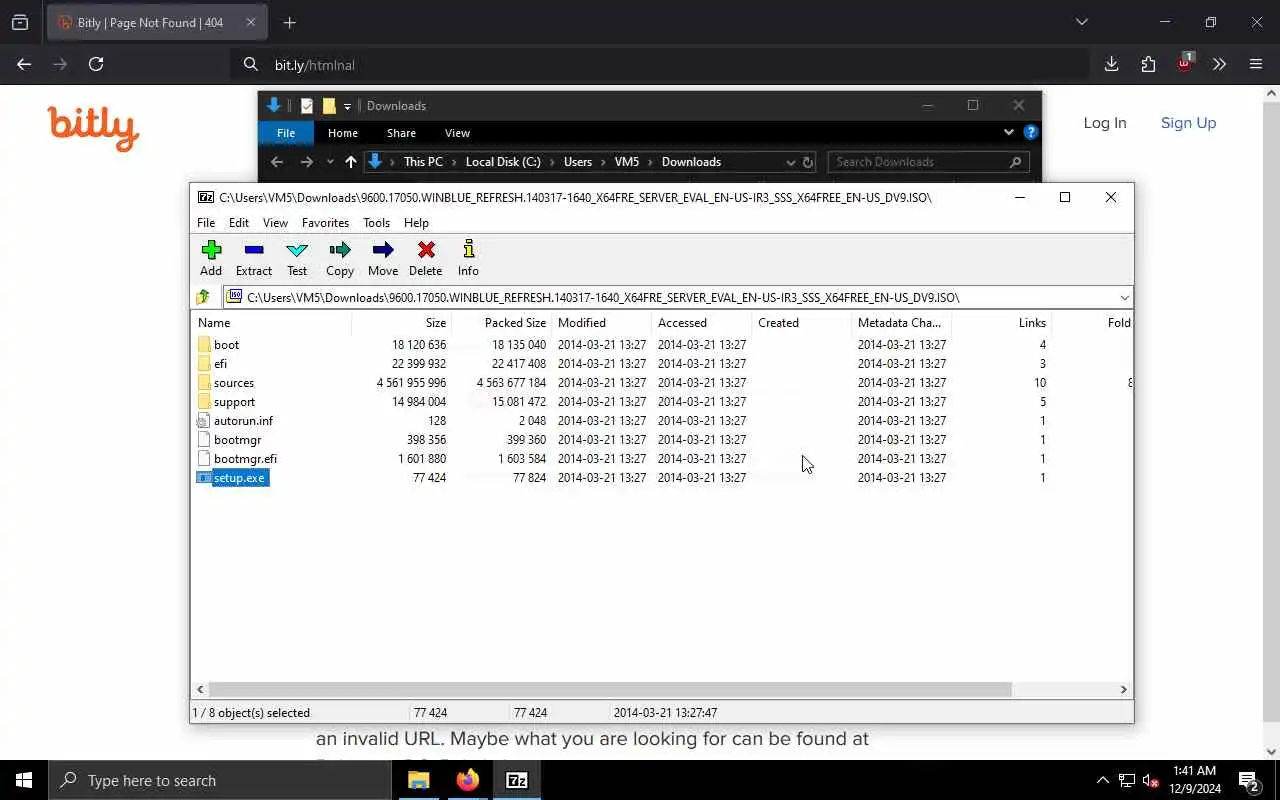Expand Explorer address bar history dropdown

790,162
